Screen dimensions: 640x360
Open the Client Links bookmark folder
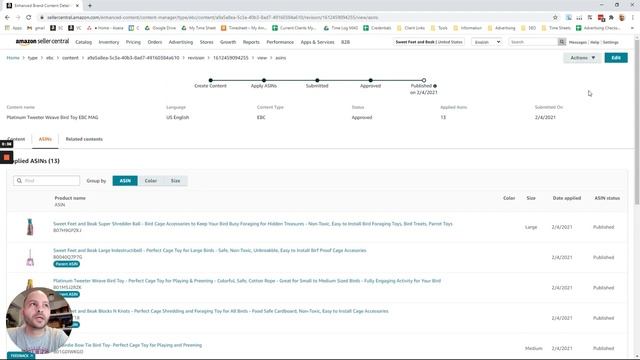[411, 28]
